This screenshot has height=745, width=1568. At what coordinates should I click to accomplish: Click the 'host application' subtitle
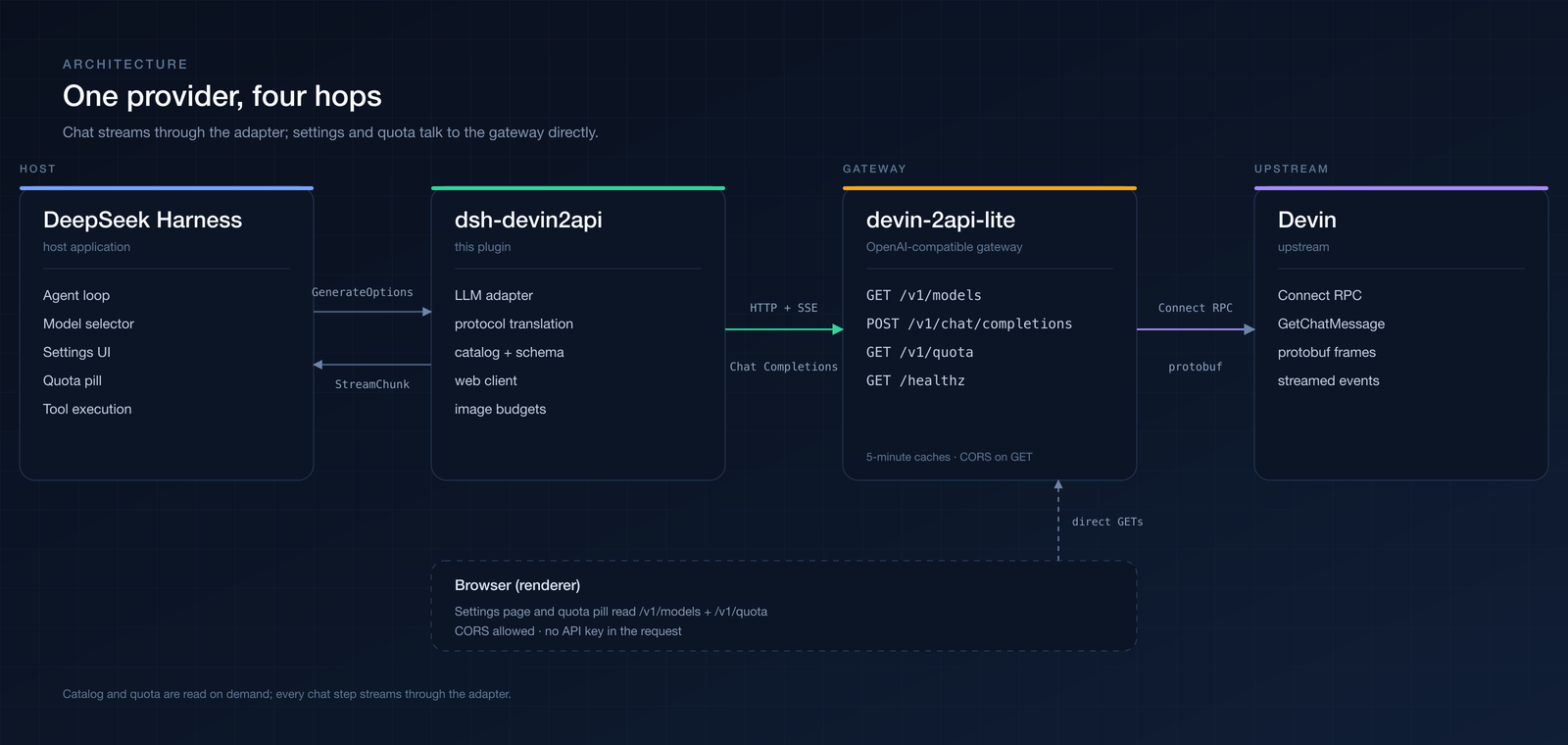point(86,247)
